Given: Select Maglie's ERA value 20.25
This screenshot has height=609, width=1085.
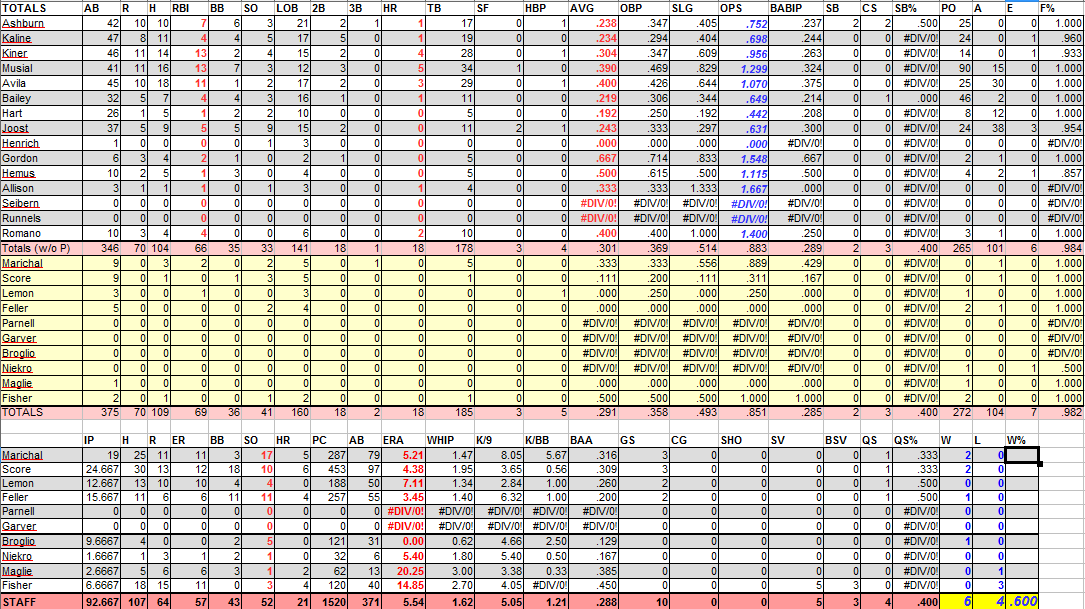Looking at the screenshot, I should pyautogui.click(x=403, y=572).
